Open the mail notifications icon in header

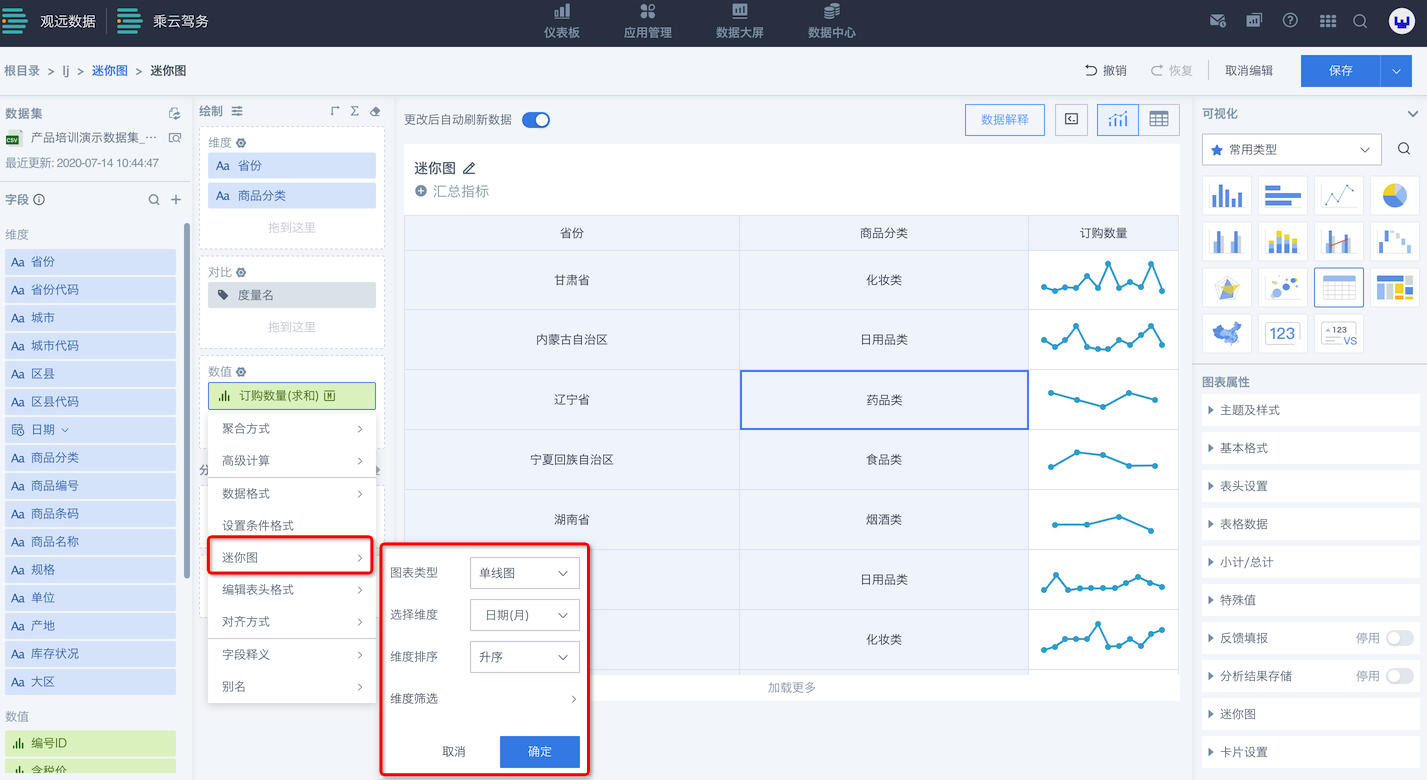point(1217,21)
